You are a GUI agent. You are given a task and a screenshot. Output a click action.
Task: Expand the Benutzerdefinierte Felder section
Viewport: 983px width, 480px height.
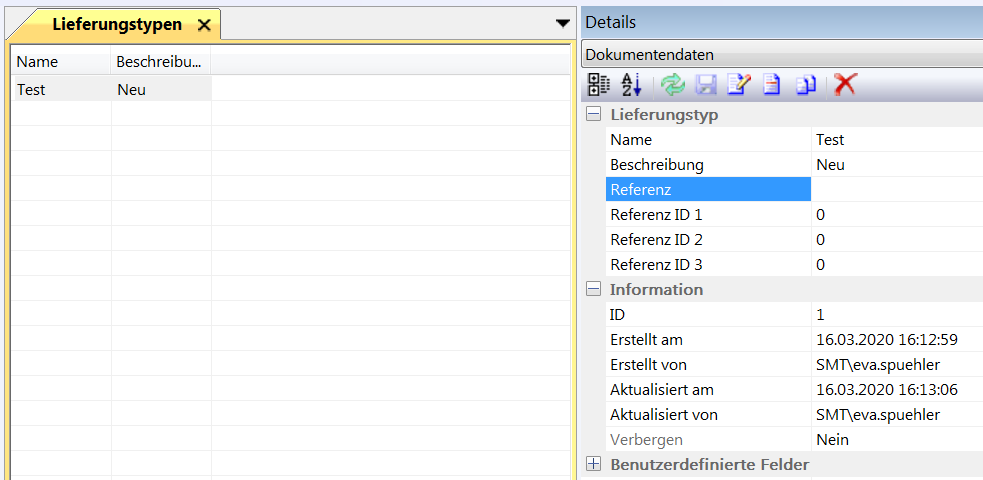coord(594,465)
